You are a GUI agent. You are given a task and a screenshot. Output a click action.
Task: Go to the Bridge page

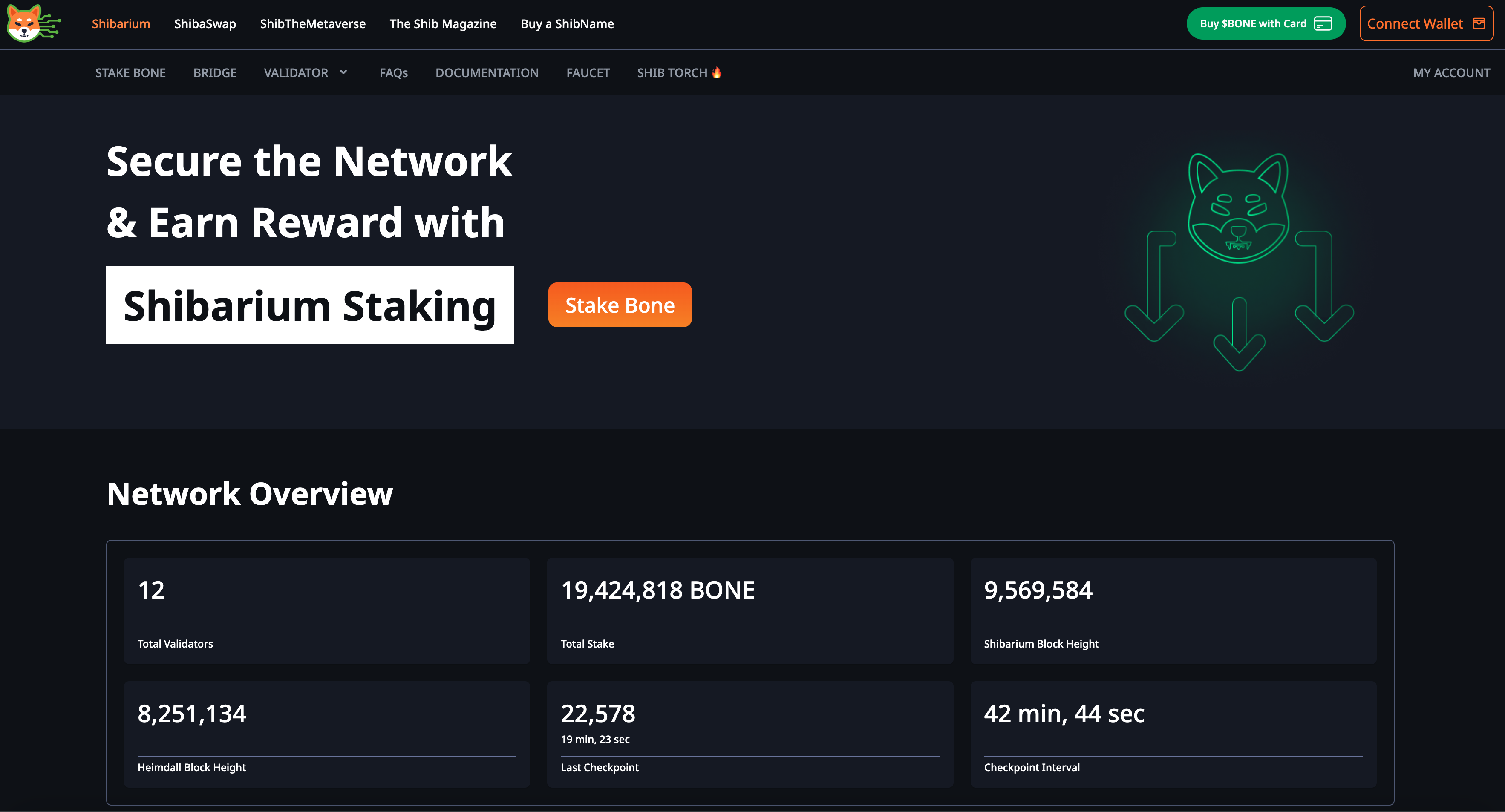[215, 72]
